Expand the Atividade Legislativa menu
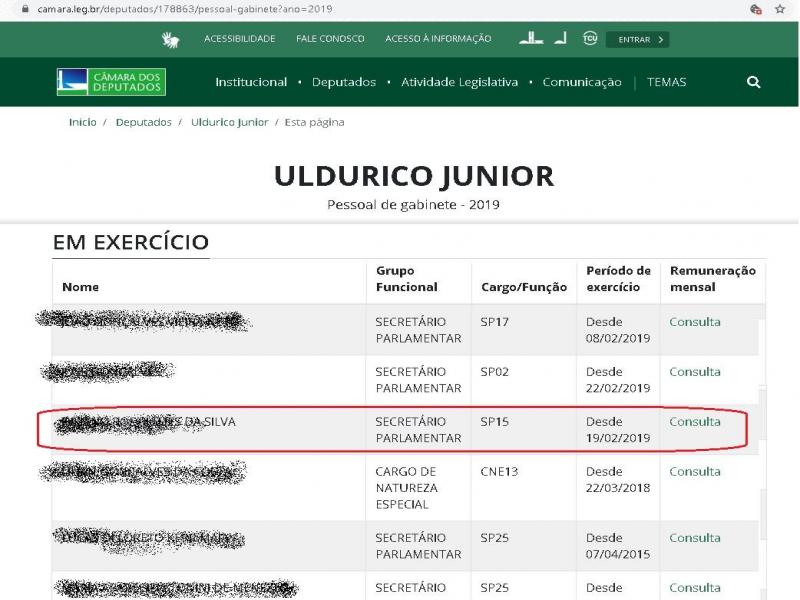The image size is (800, 600). coord(459,82)
